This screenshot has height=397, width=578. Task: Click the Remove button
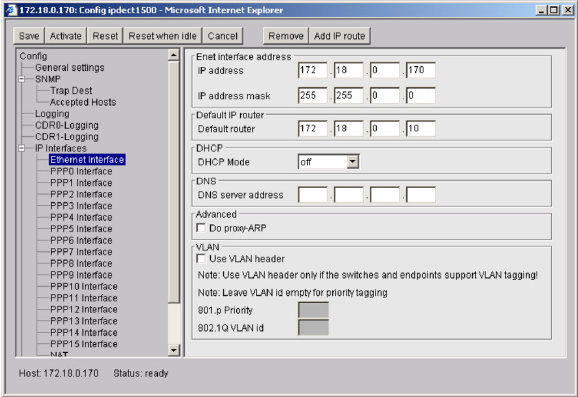tap(286, 36)
